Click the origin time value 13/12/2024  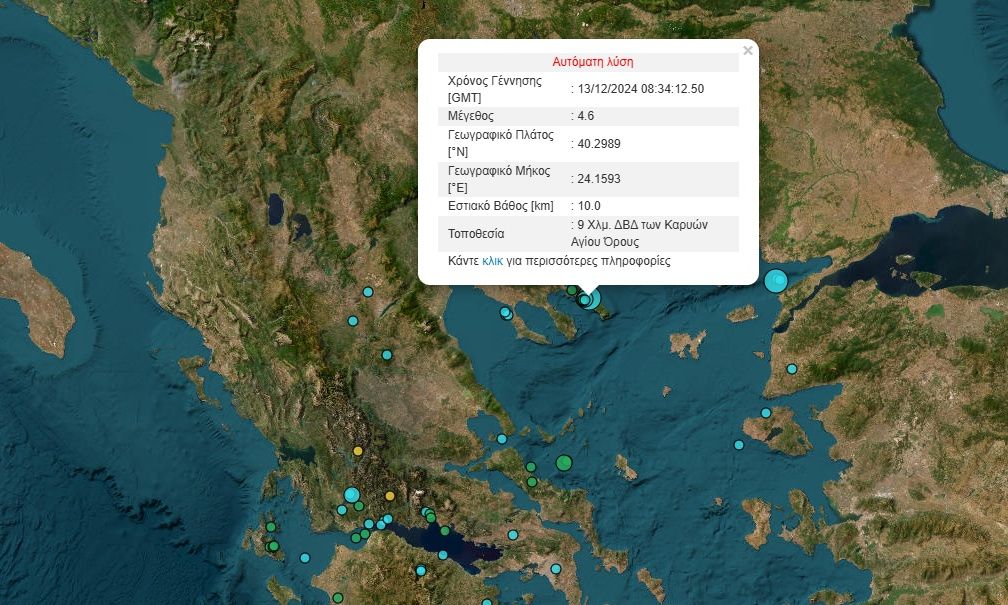pos(640,88)
